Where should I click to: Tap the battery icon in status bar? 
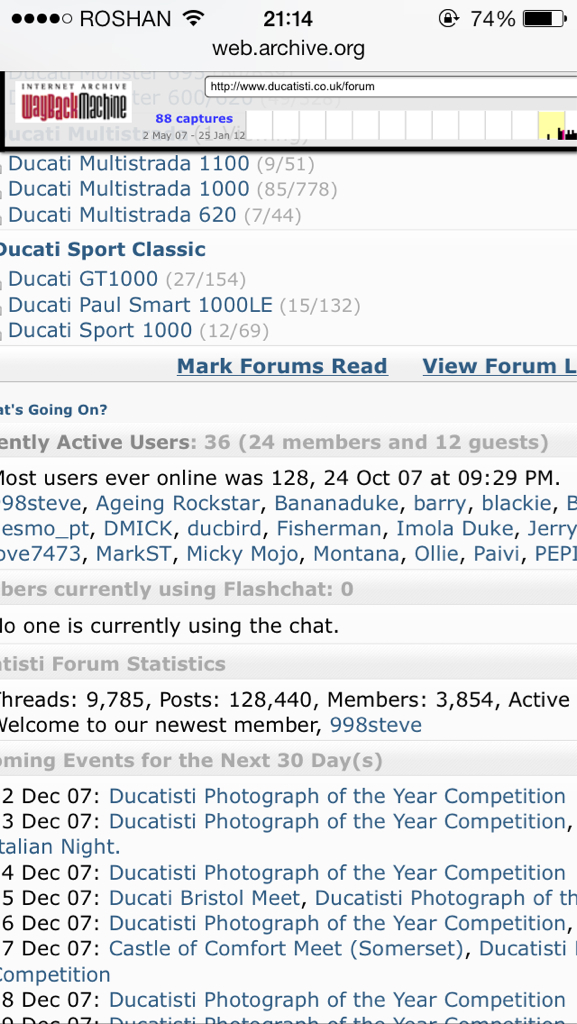tap(544, 19)
